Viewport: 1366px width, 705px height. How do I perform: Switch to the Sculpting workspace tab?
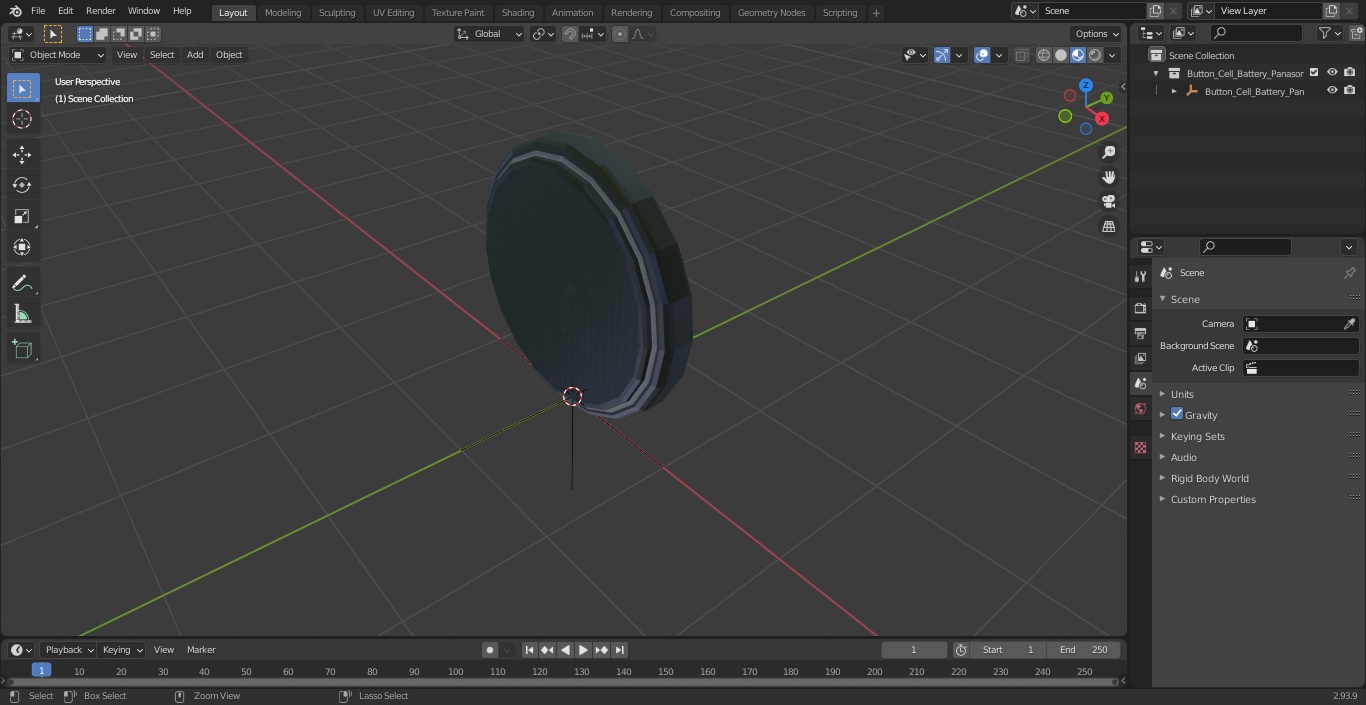[337, 13]
